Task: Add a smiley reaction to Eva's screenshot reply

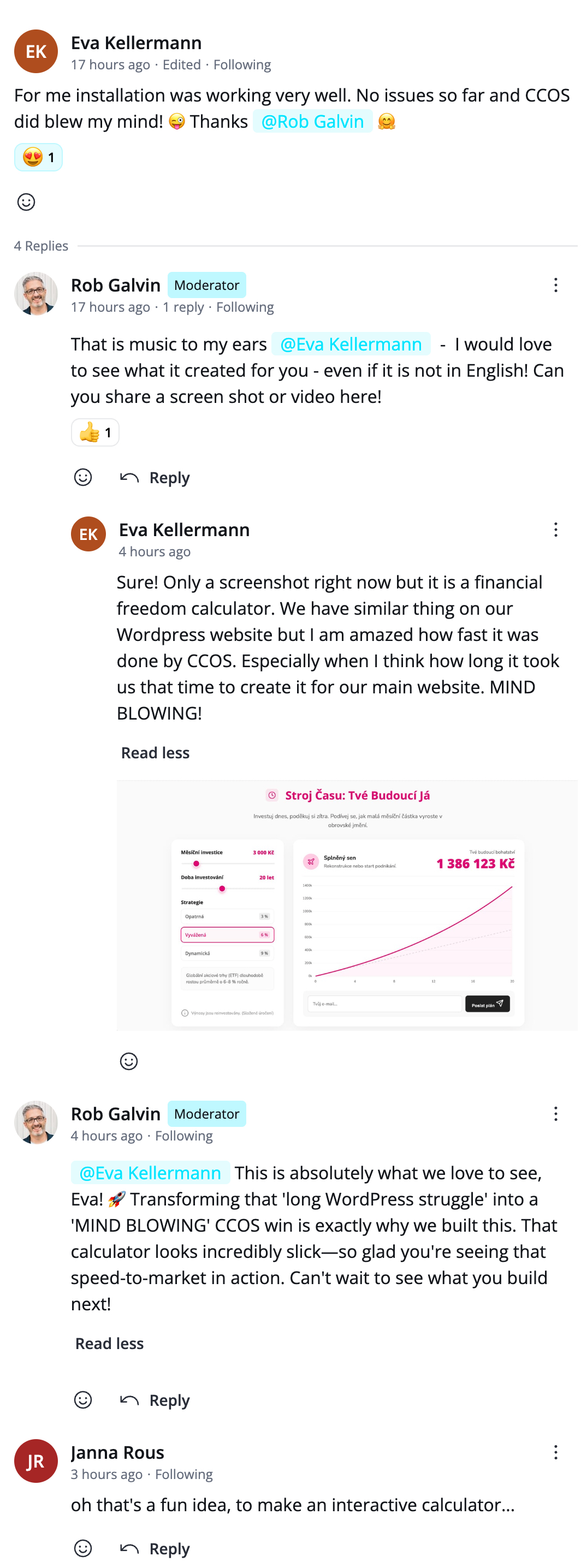Action: click(x=128, y=1061)
